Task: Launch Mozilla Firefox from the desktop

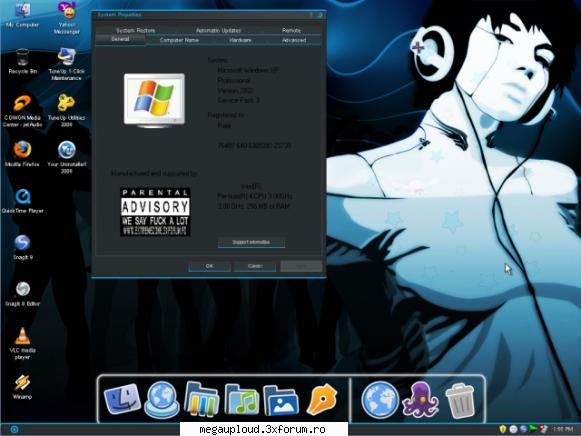Action: 22,154
